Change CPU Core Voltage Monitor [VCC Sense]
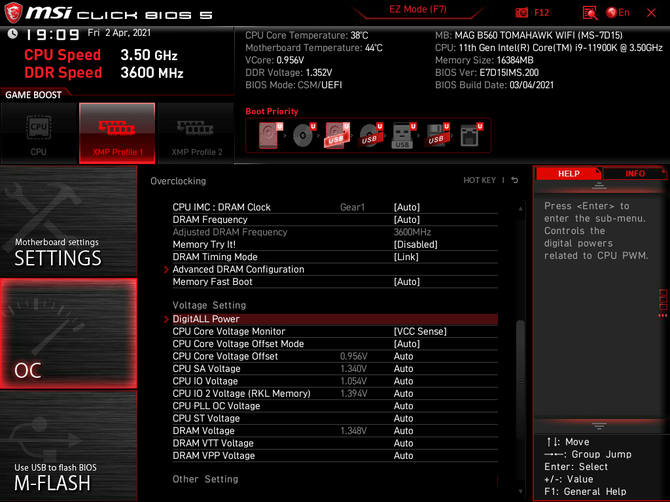This screenshot has width=670, height=502. [420, 332]
